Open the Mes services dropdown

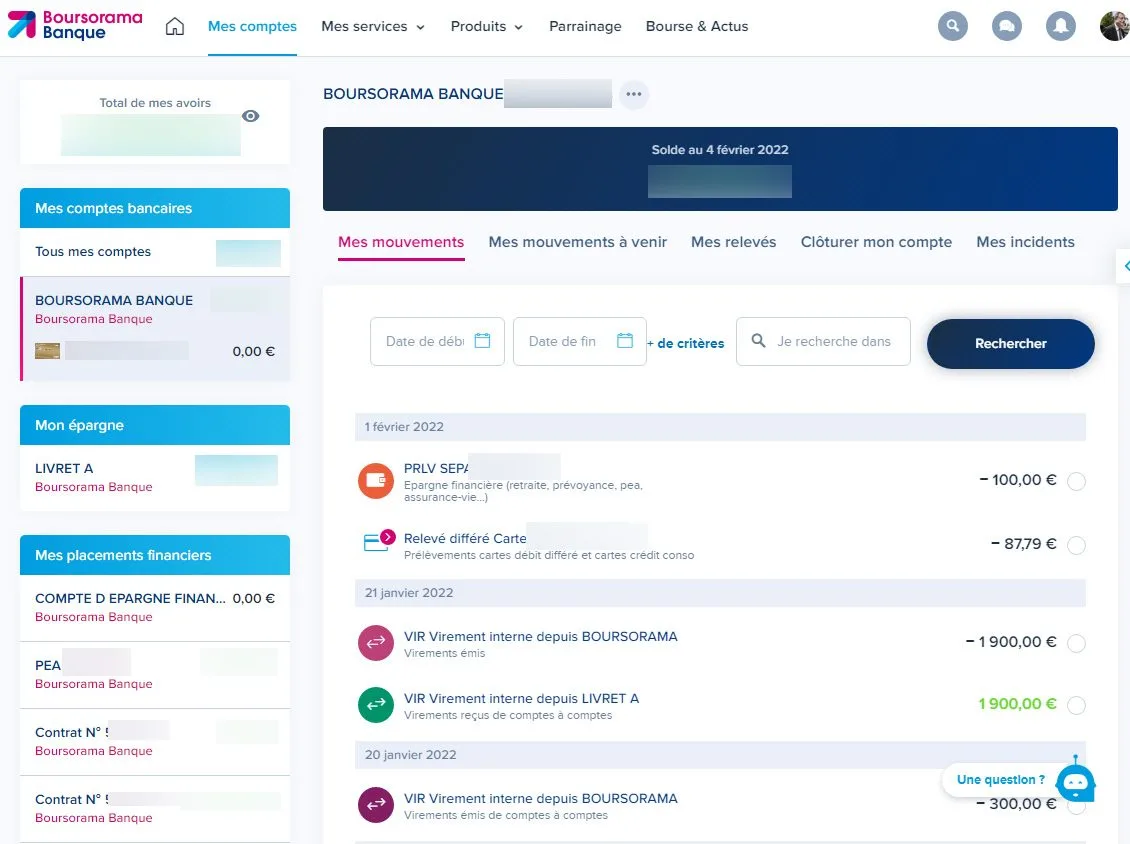point(373,27)
